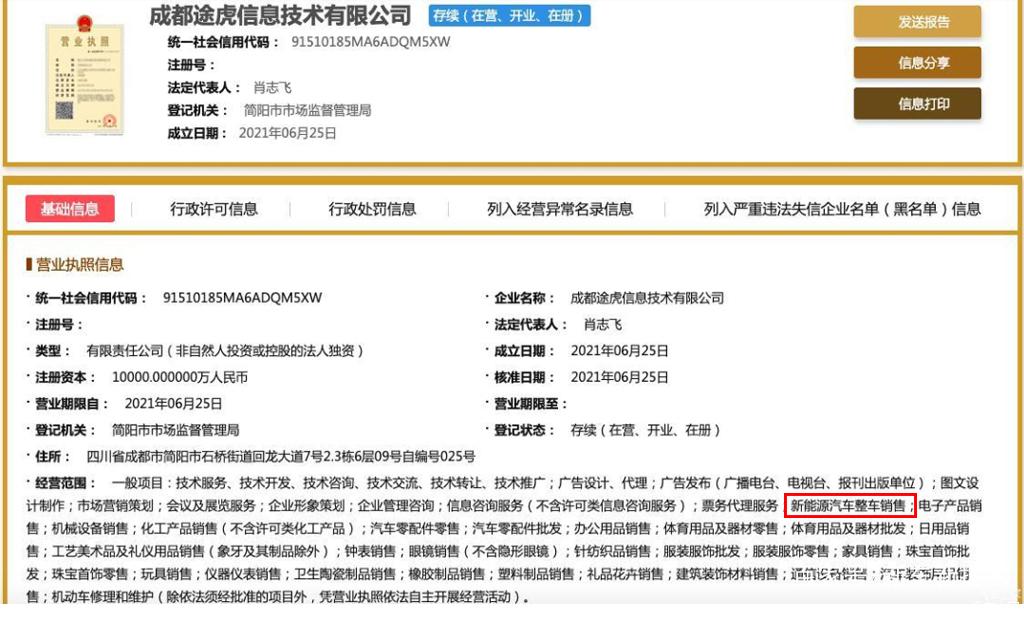Click the 登记机关 value 简阳市市场监督管理局 in header
The image size is (1024, 618).
coord(308,110)
